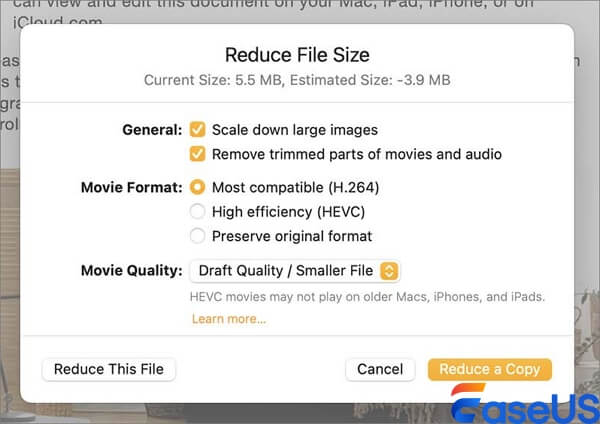
Task: Click the General: section label
Action: coord(153,130)
